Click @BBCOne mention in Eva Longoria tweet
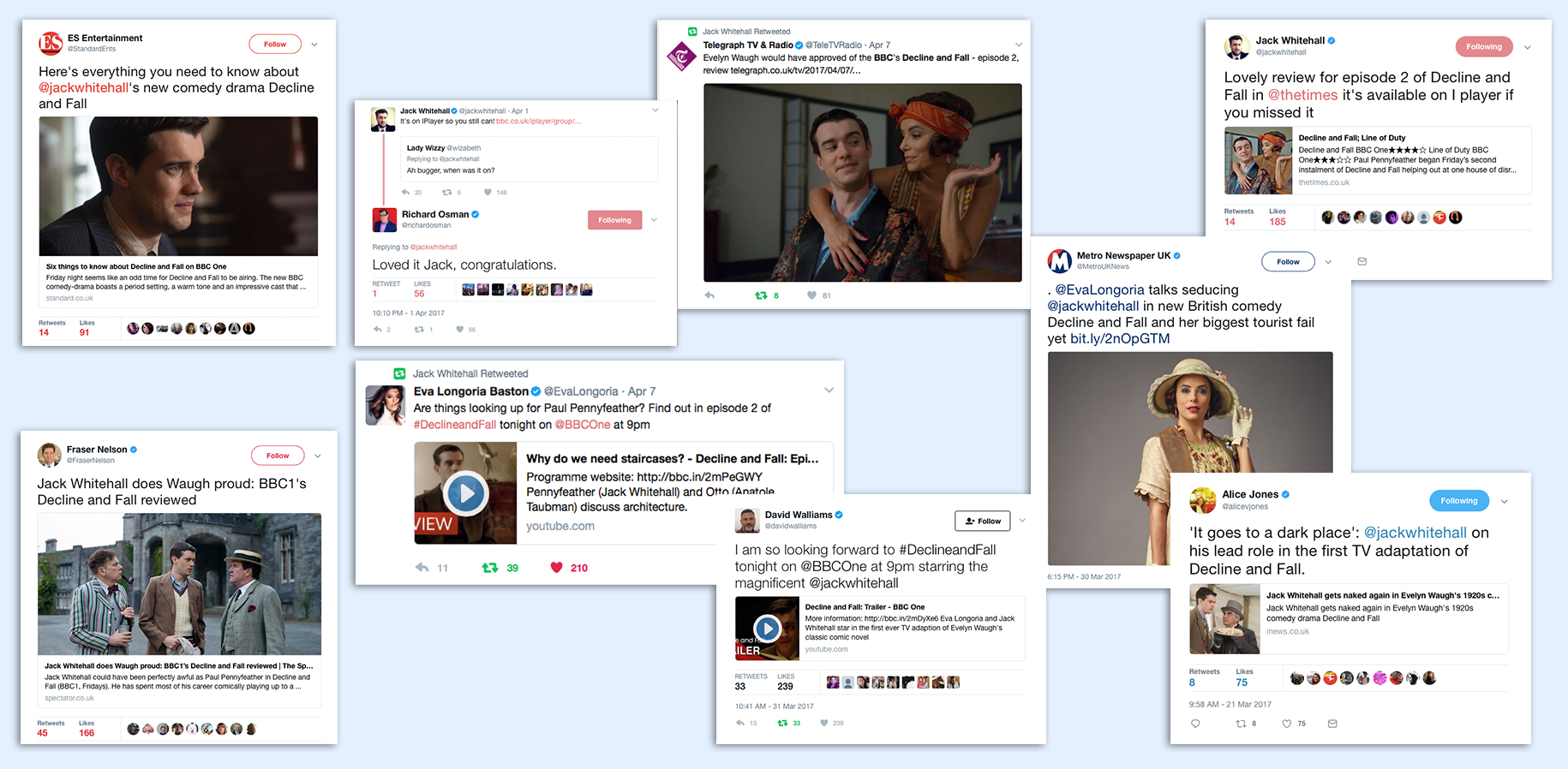This screenshot has height=769, width=1568. tap(583, 425)
